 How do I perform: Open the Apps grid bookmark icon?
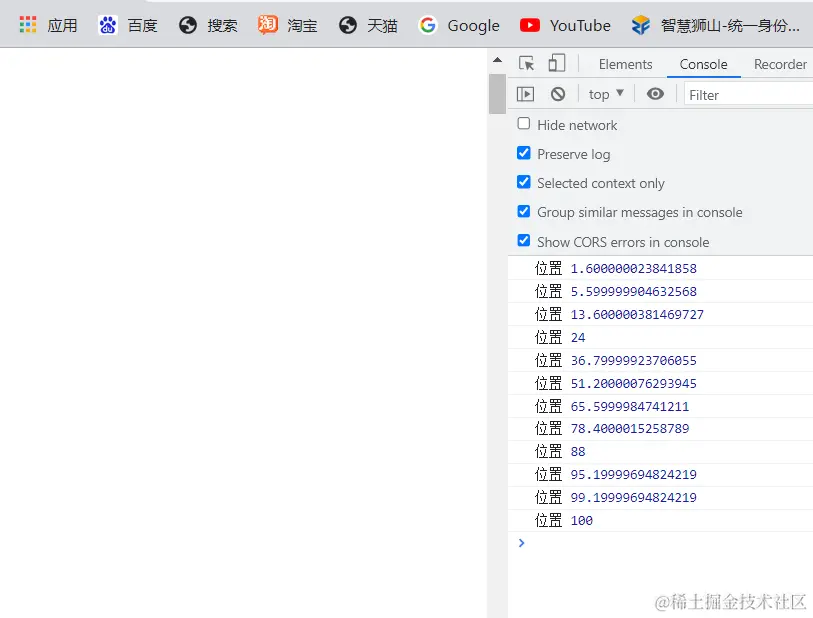click(27, 24)
